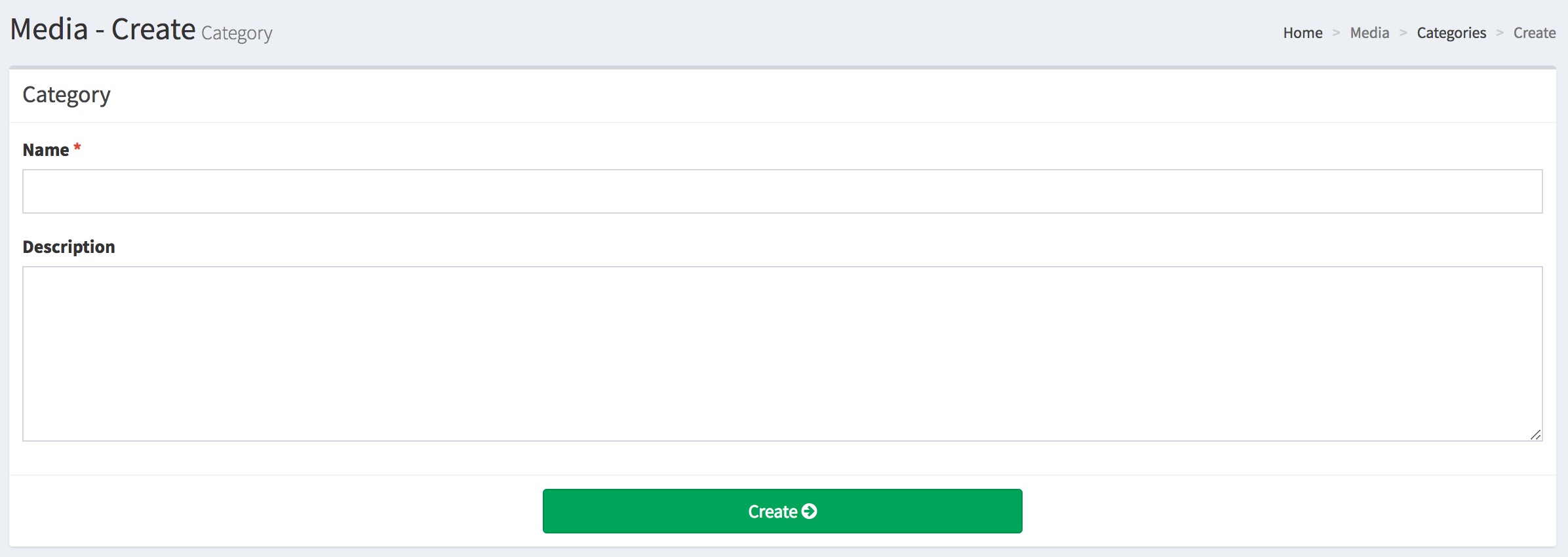Click the Name field label
Viewport: 1568px width, 557px height.
coord(46,150)
